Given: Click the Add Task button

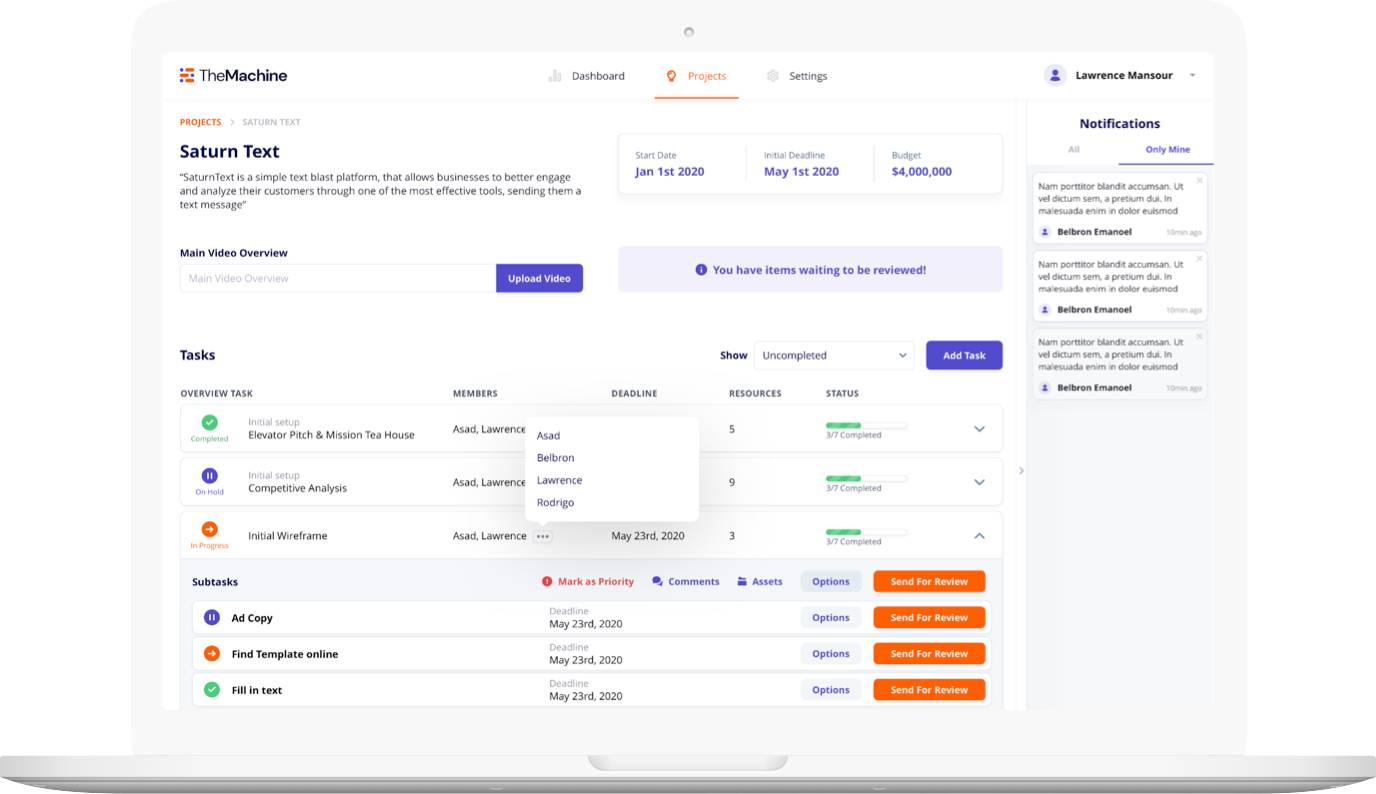Looking at the screenshot, I should click(963, 355).
